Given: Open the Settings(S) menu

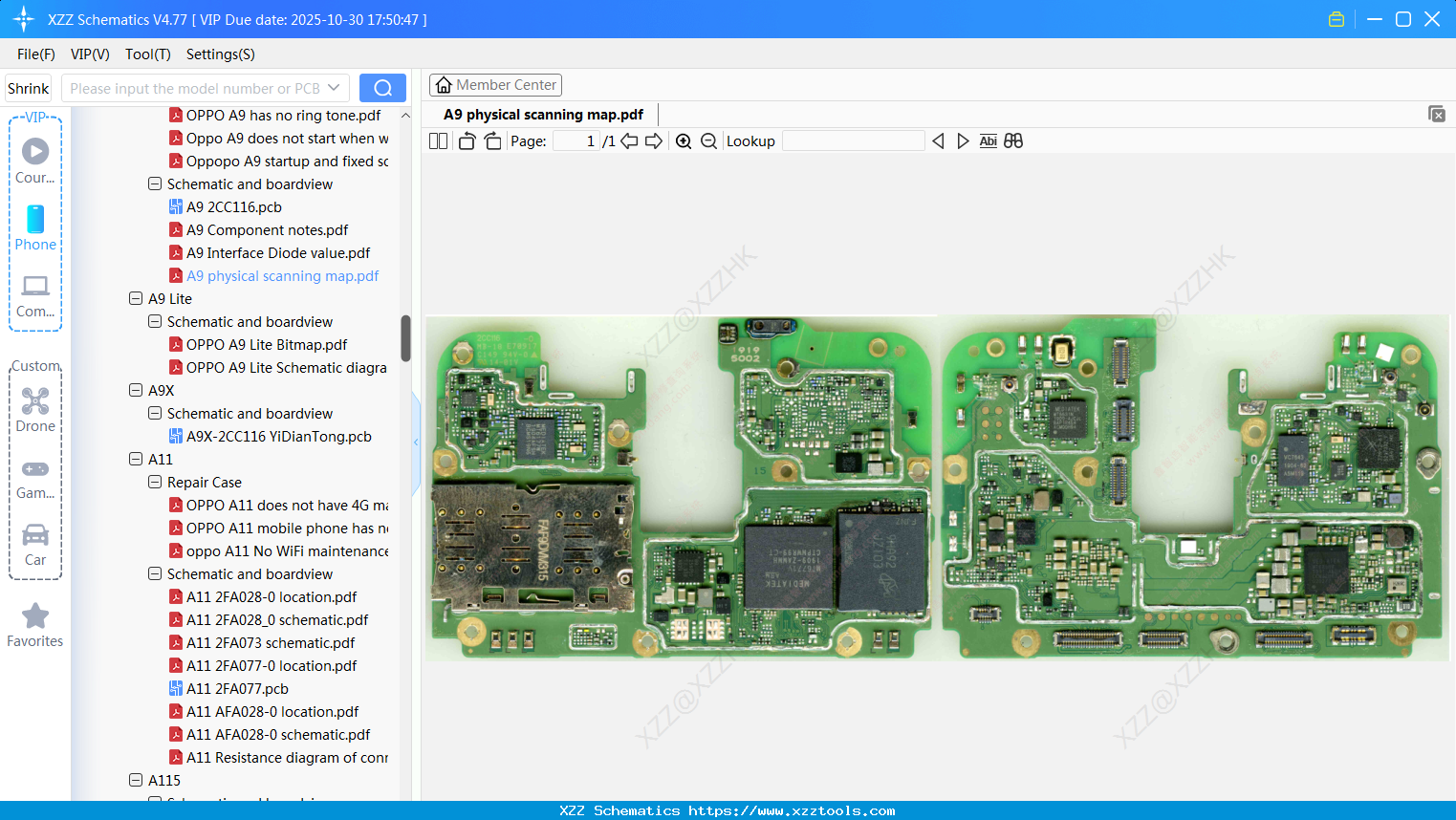Looking at the screenshot, I should [x=221, y=54].
